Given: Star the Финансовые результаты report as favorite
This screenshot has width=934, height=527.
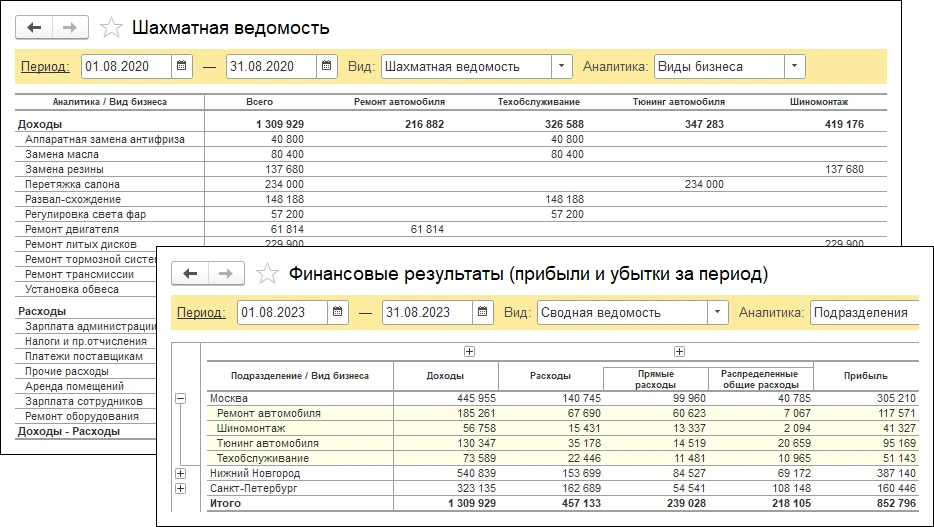Looking at the screenshot, I should tap(267, 273).
